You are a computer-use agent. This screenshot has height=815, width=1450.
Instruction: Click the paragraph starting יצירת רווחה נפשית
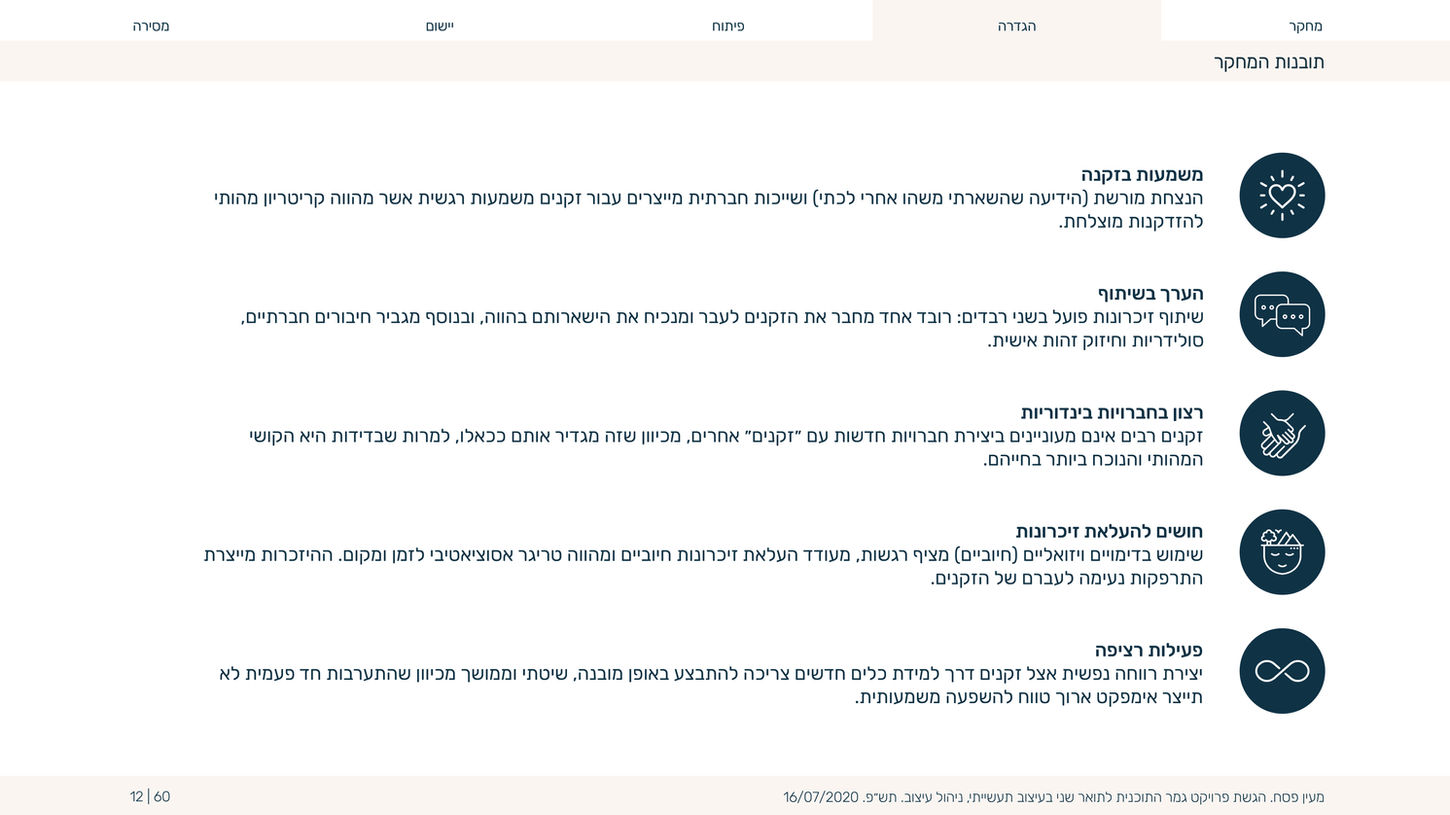(x=711, y=686)
